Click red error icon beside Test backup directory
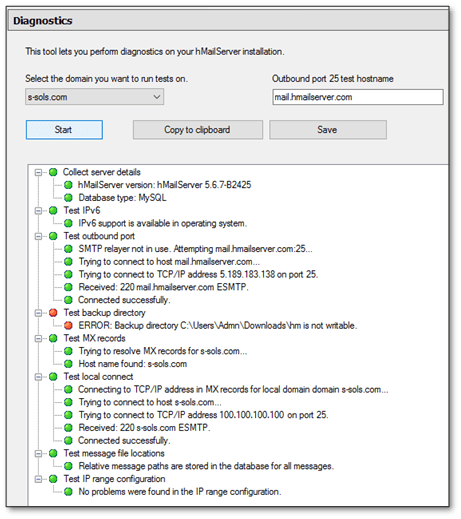The width and height of the screenshot is (461, 519). click(x=53, y=313)
